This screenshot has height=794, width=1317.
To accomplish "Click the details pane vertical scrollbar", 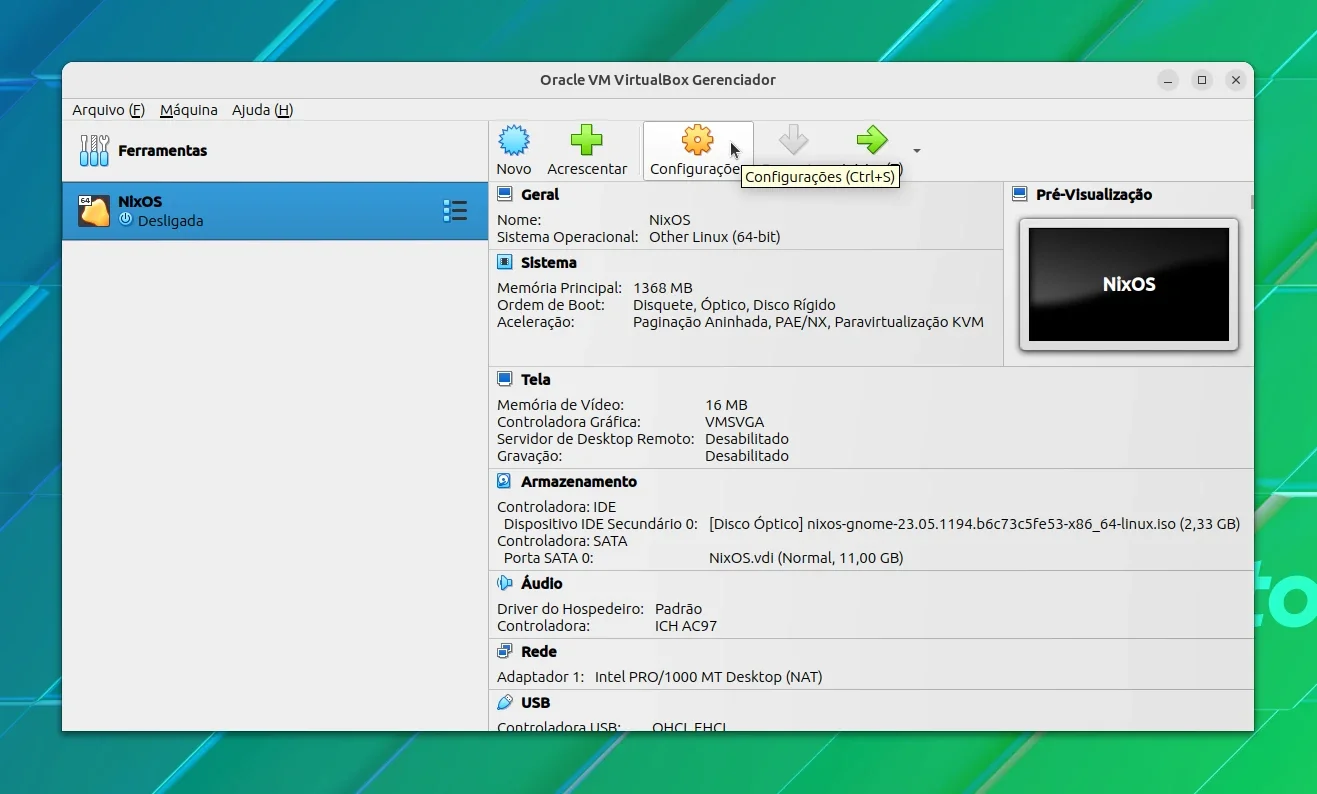I will point(1252,202).
